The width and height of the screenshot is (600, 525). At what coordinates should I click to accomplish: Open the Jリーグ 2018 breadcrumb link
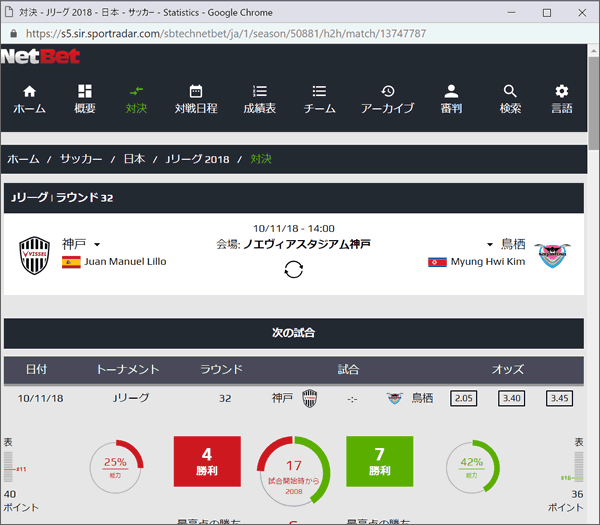point(197,159)
